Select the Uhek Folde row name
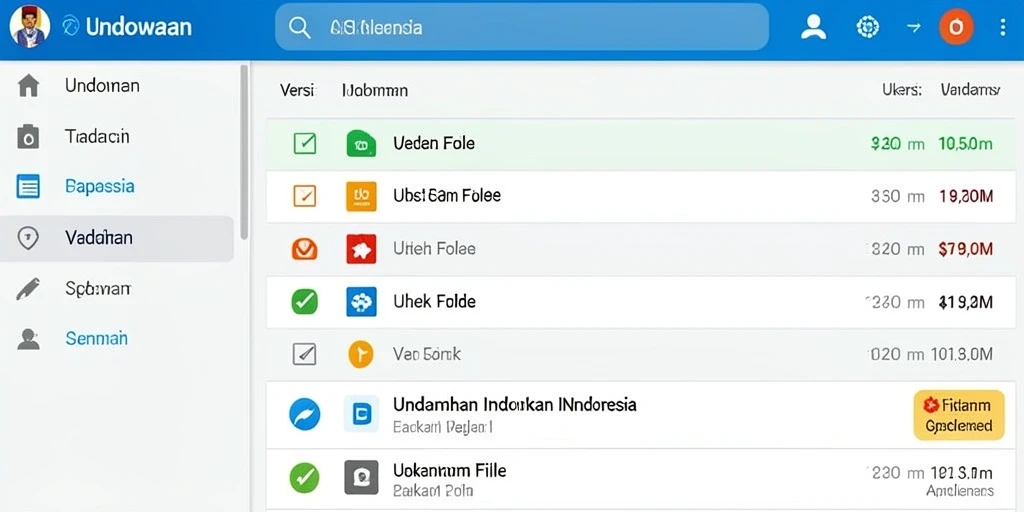 point(434,302)
